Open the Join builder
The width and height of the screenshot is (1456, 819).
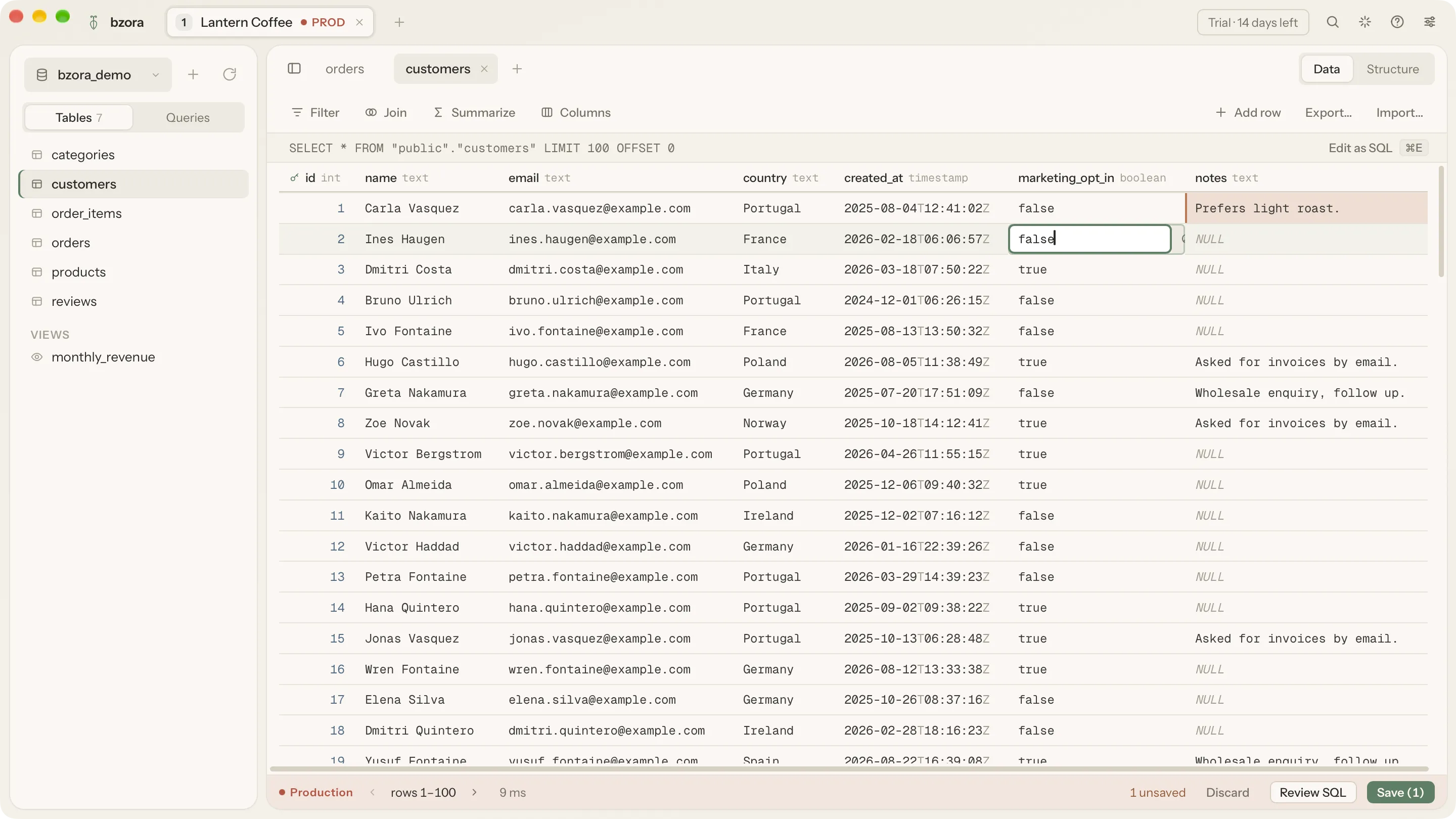click(x=385, y=112)
